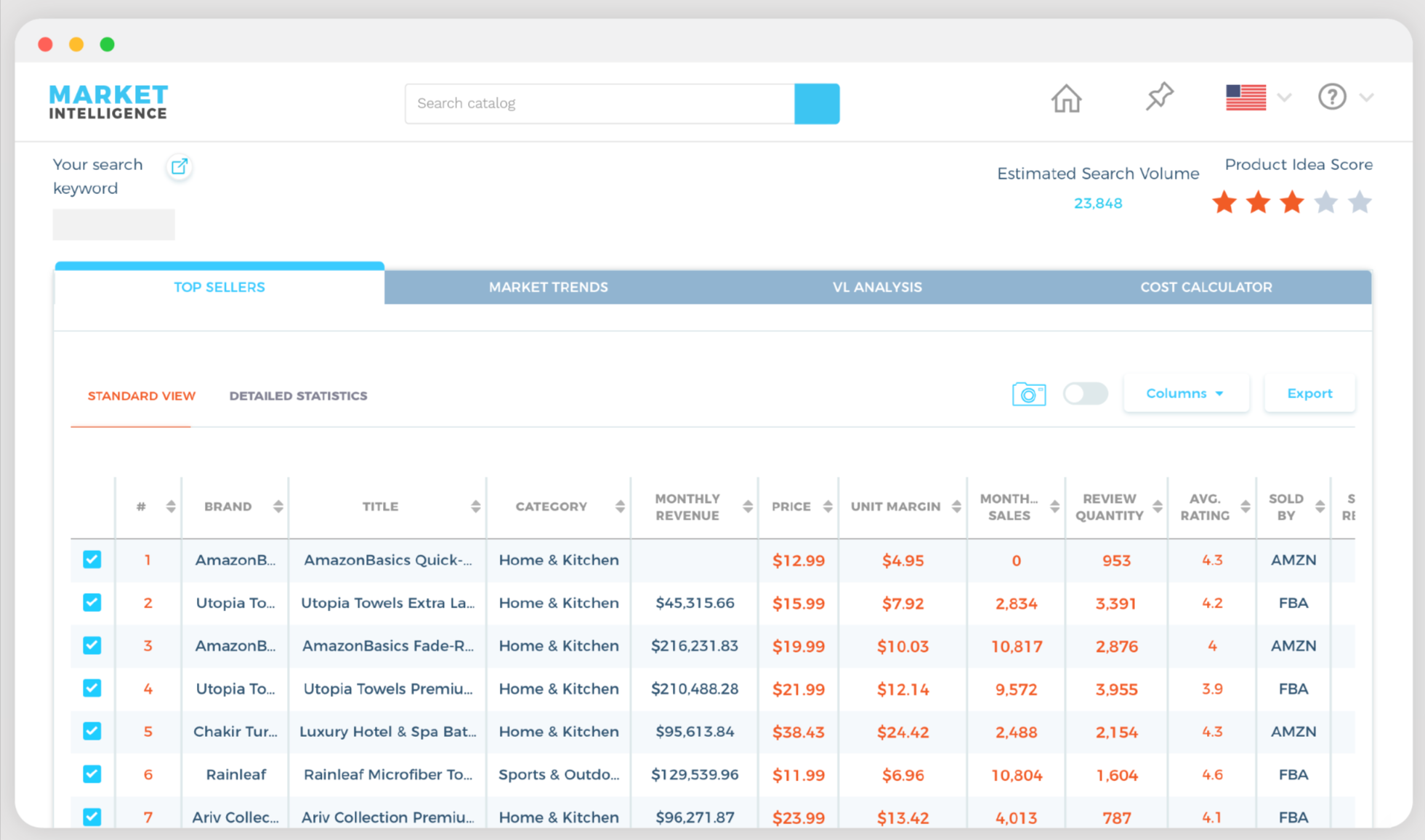This screenshot has height=840, width=1425.
Task: Click the fourth grey rating star
Action: coord(1326,202)
